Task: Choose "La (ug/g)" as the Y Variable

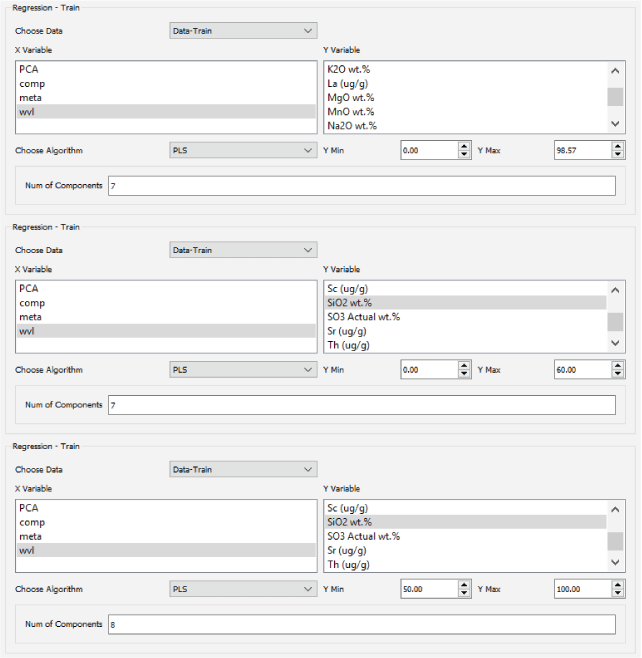Action: click(350, 84)
